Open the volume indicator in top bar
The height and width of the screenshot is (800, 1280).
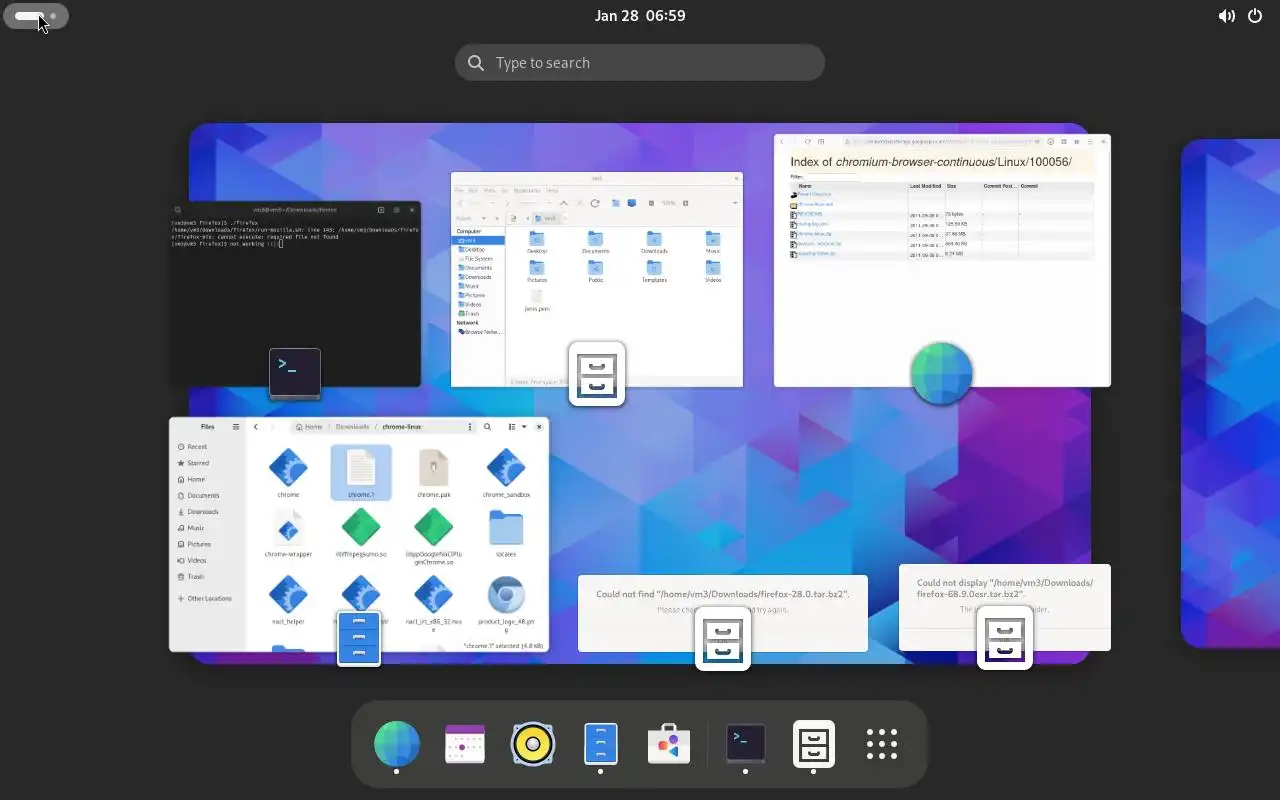click(x=1226, y=16)
